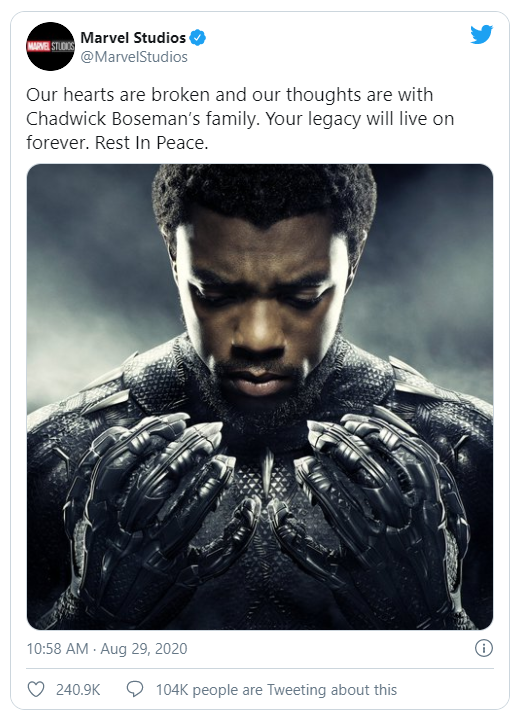
Task: Click the 'Our hearts are broken' text line
Action: pyautogui.click(x=229, y=95)
